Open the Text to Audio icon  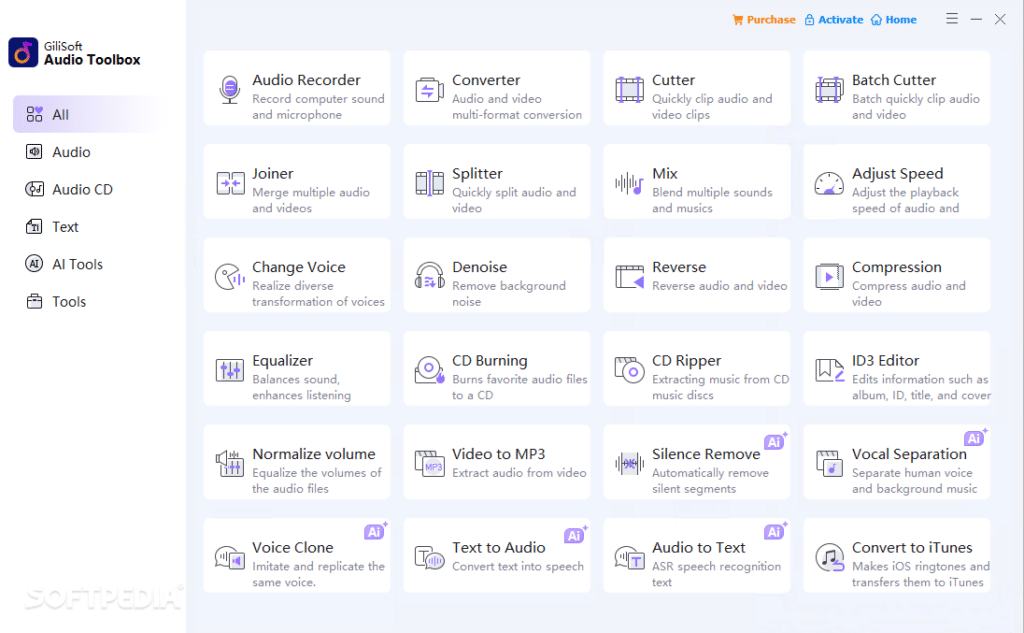pyautogui.click(x=429, y=558)
